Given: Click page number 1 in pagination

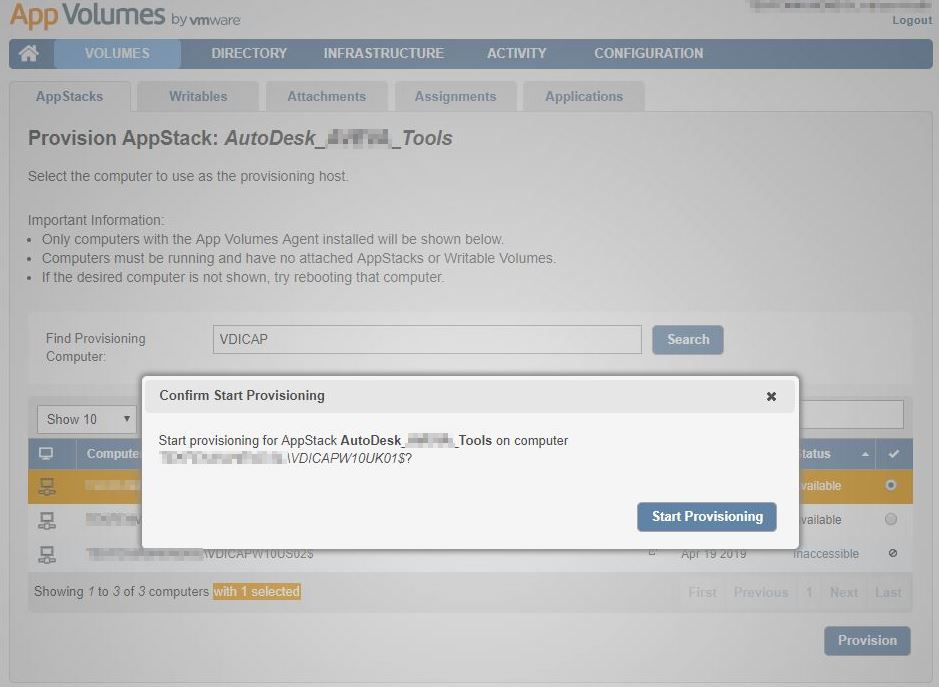Looking at the screenshot, I should 809,592.
